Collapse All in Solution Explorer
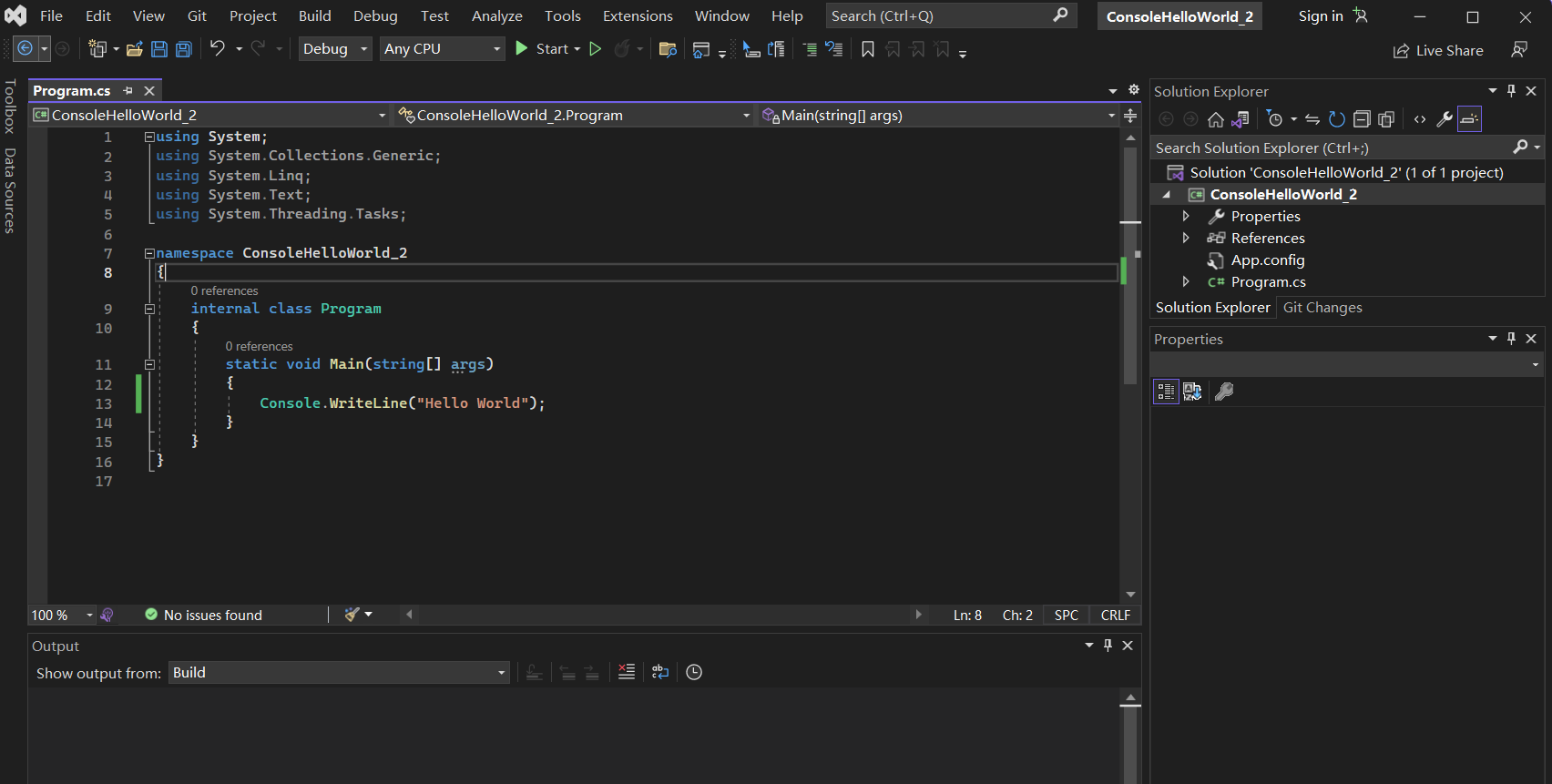 click(x=1362, y=119)
